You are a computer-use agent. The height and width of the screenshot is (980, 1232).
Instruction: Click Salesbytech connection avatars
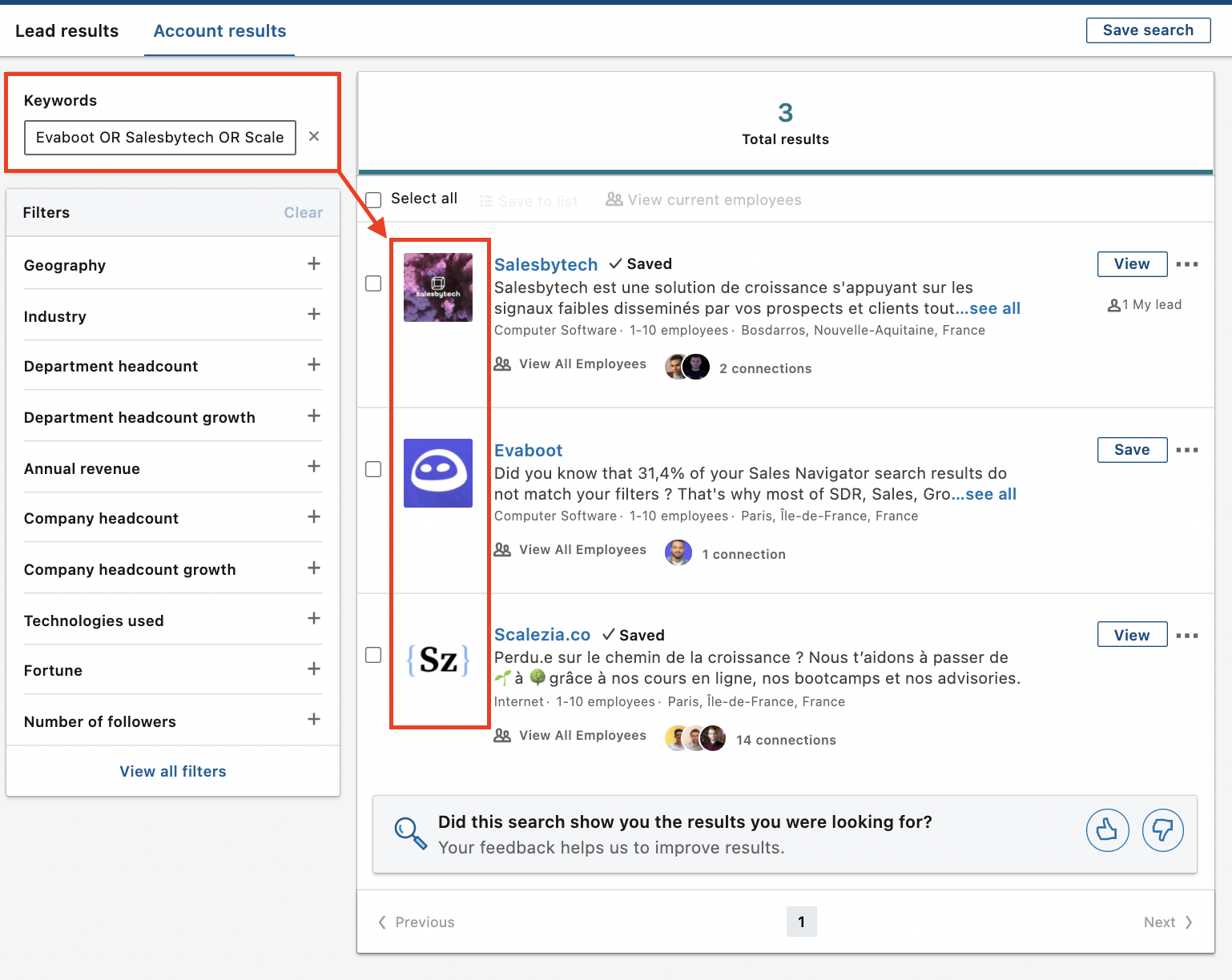[687, 367]
